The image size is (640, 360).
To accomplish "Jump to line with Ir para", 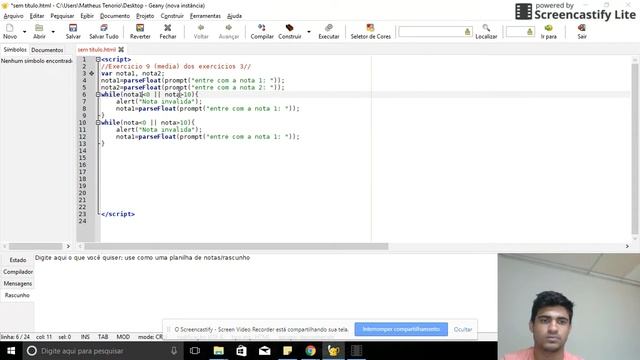I will click(549, 31).
